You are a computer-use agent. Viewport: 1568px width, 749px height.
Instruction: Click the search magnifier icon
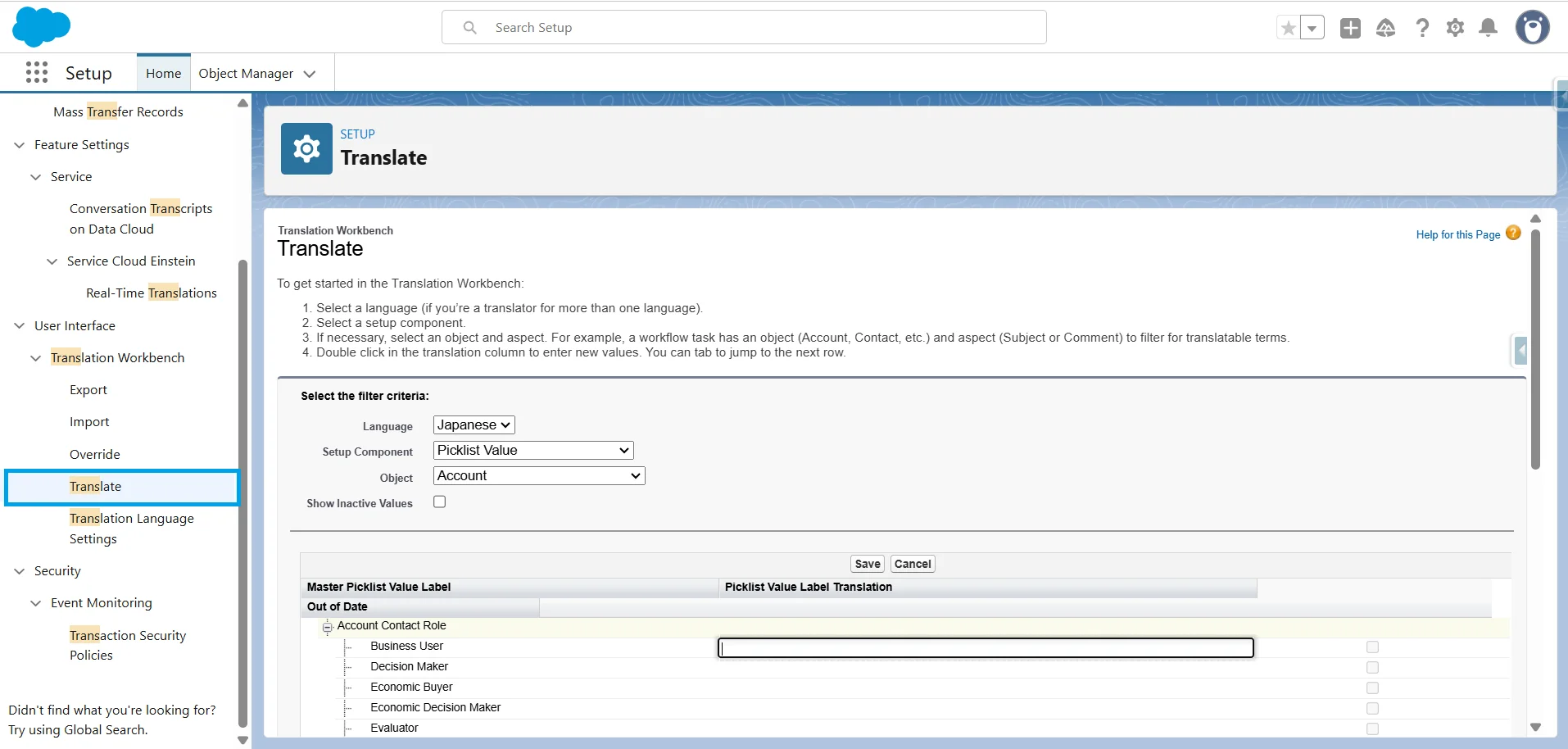pos(470,28)
